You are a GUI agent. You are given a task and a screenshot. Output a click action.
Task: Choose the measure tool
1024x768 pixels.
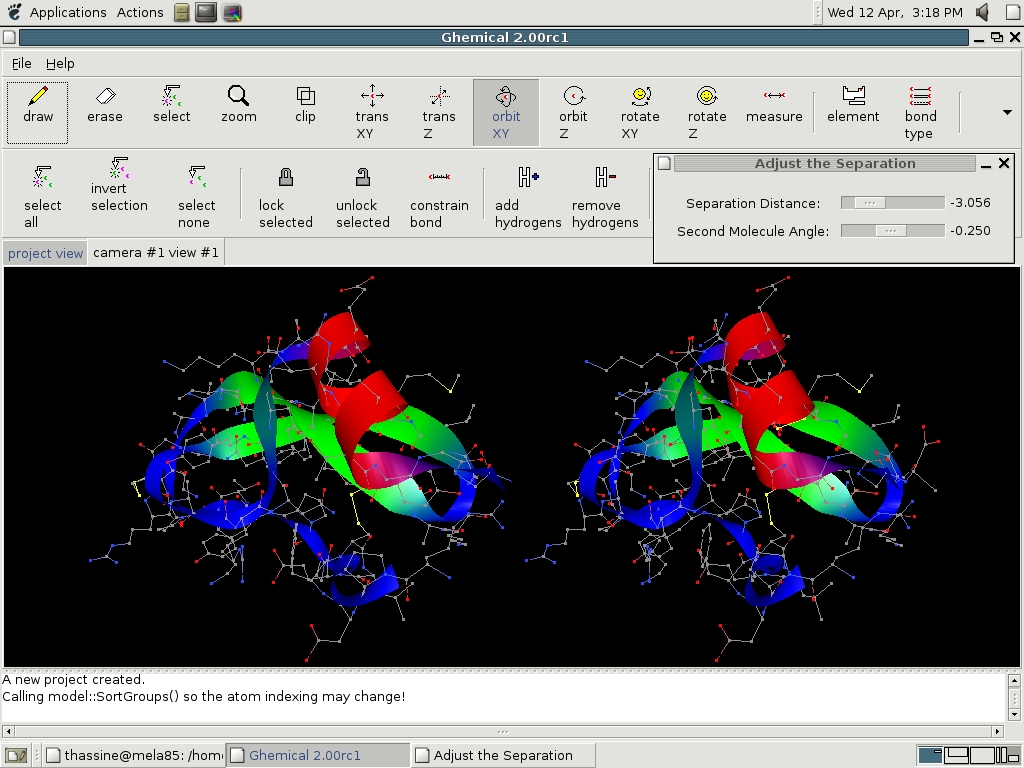pyautogui.click(x=774, y=106)
